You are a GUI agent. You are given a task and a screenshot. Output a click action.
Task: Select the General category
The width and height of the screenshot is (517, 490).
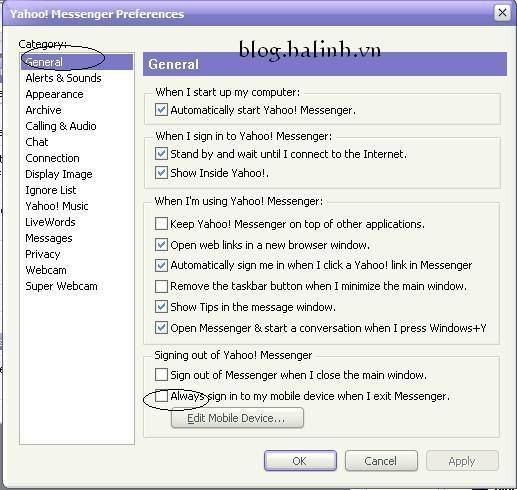(x=77, y=62)
